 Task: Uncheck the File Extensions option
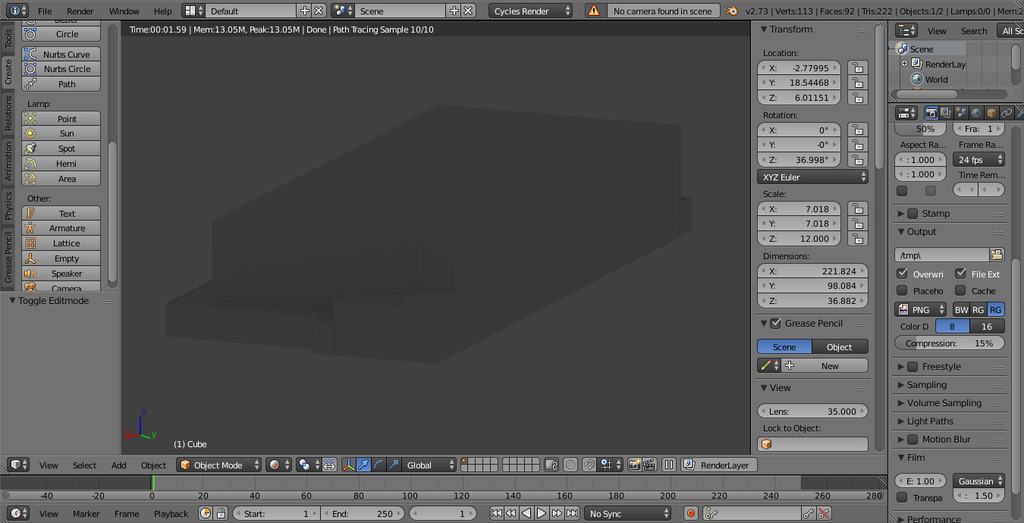[x=961, y=274]
